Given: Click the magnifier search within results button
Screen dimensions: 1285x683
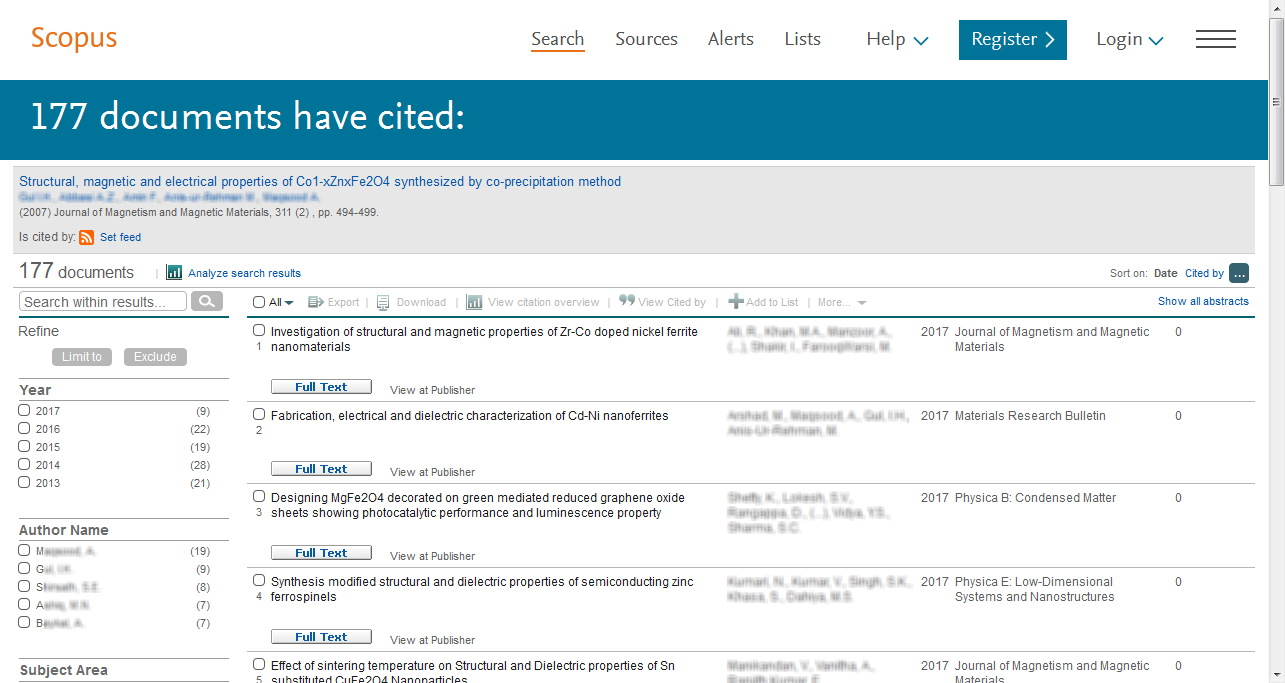Looking at the screenshot, I should pyautogui.click(x=207, y=301).
